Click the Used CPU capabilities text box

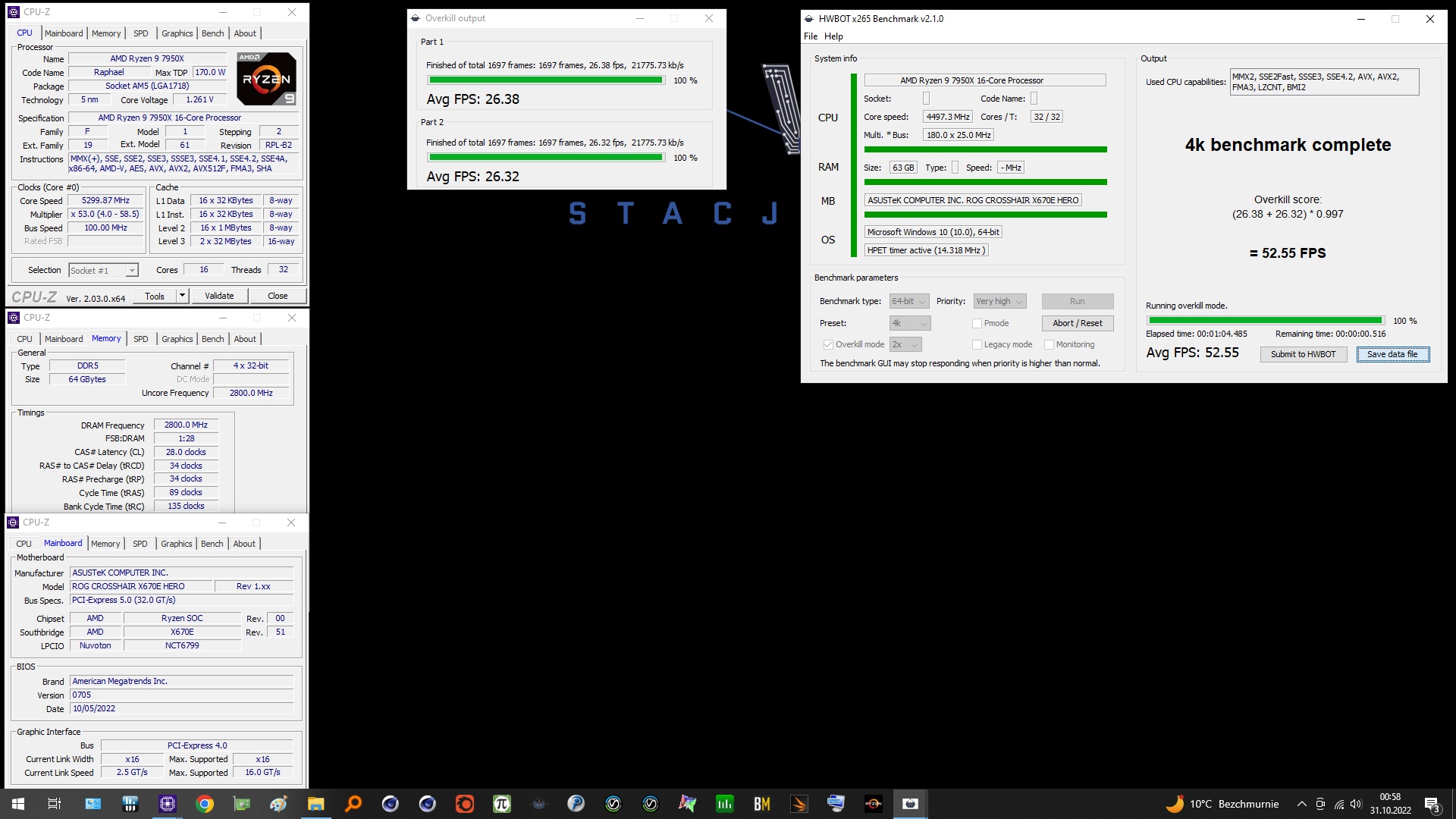coord(1323,82)
